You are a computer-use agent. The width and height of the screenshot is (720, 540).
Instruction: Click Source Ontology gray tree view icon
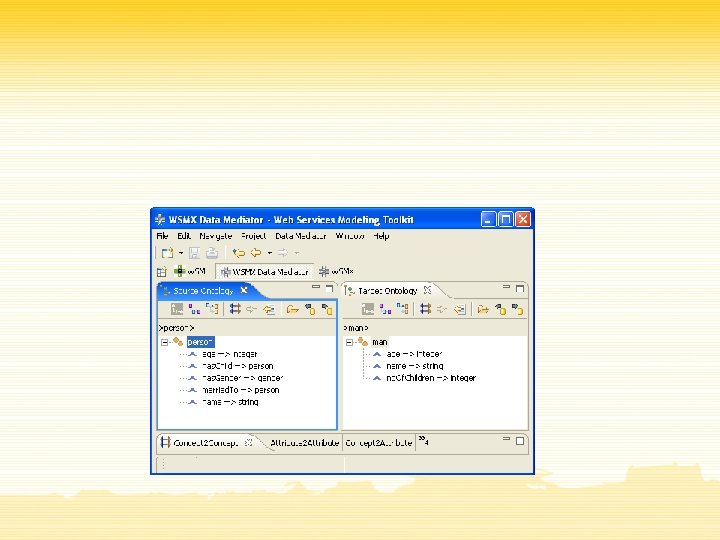click(x=177, y=309)
